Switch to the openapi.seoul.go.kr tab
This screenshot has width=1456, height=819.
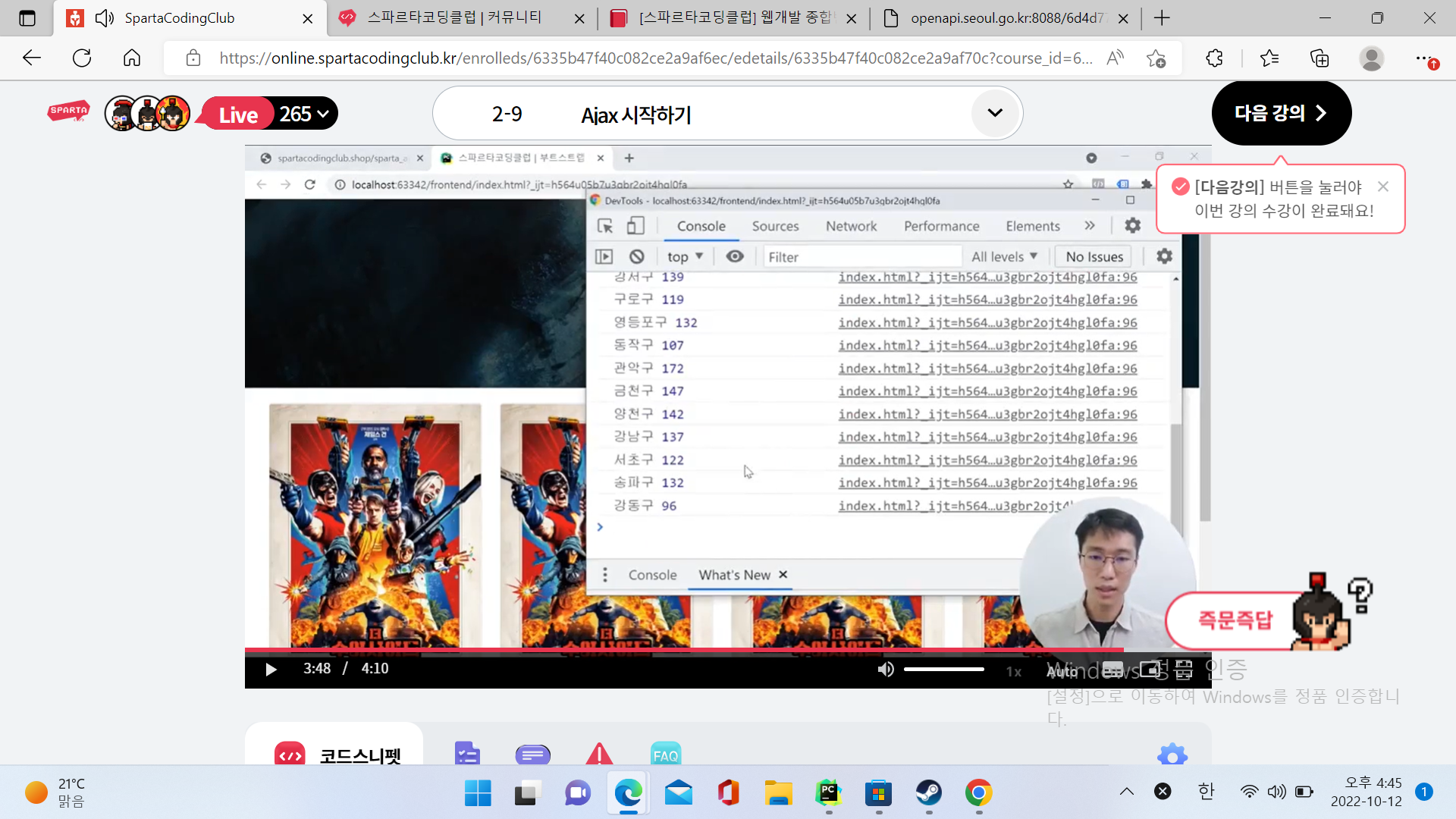tap(1006, 18)
